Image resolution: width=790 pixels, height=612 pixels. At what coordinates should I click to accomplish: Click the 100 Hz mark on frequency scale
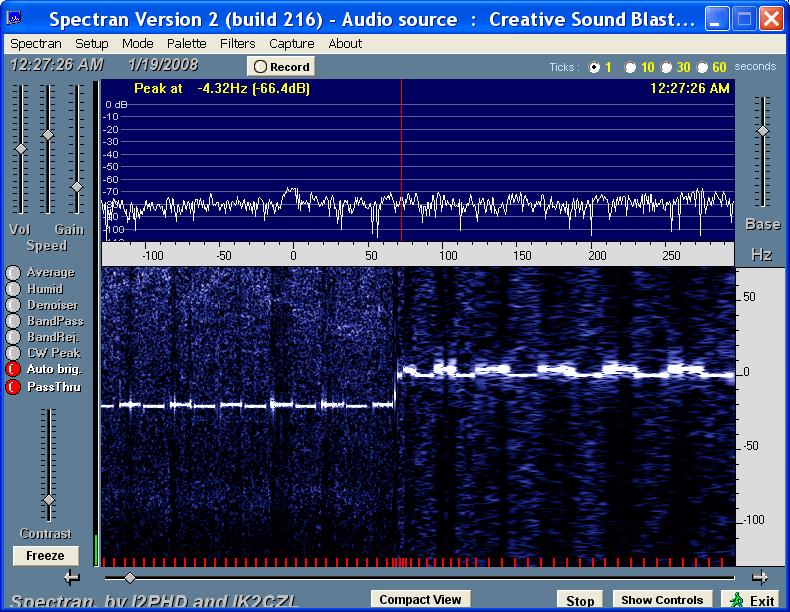pyautogui.click(x=448, y=255)
